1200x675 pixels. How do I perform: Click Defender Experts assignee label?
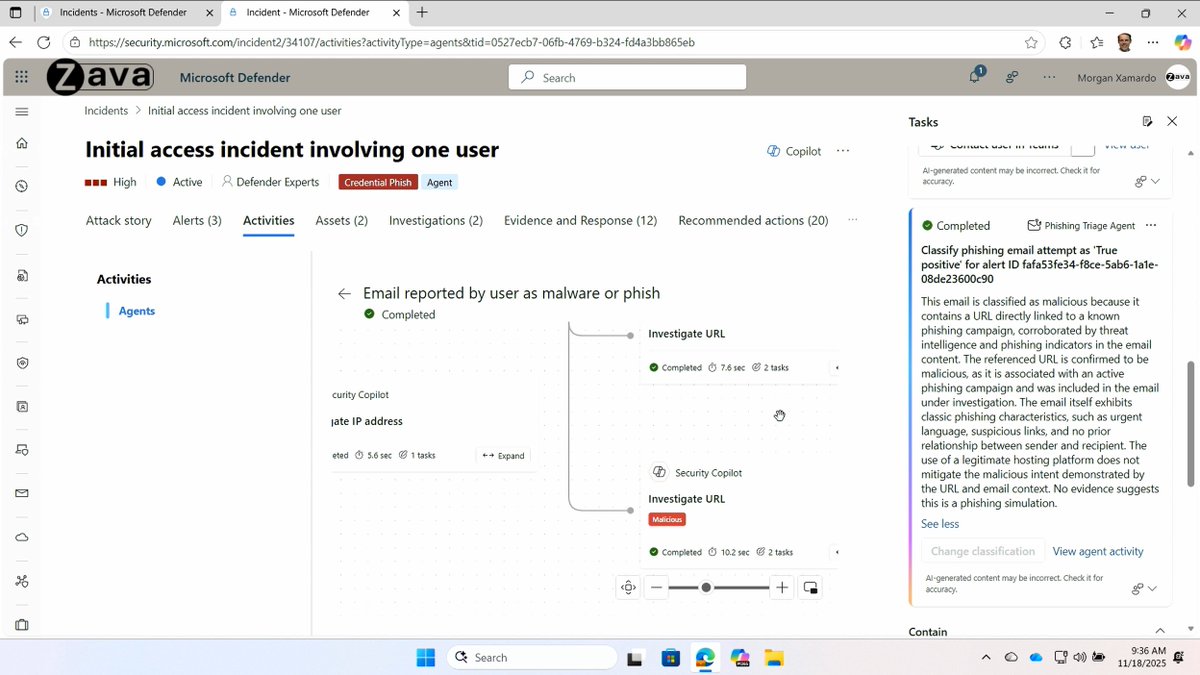(270, 182)
